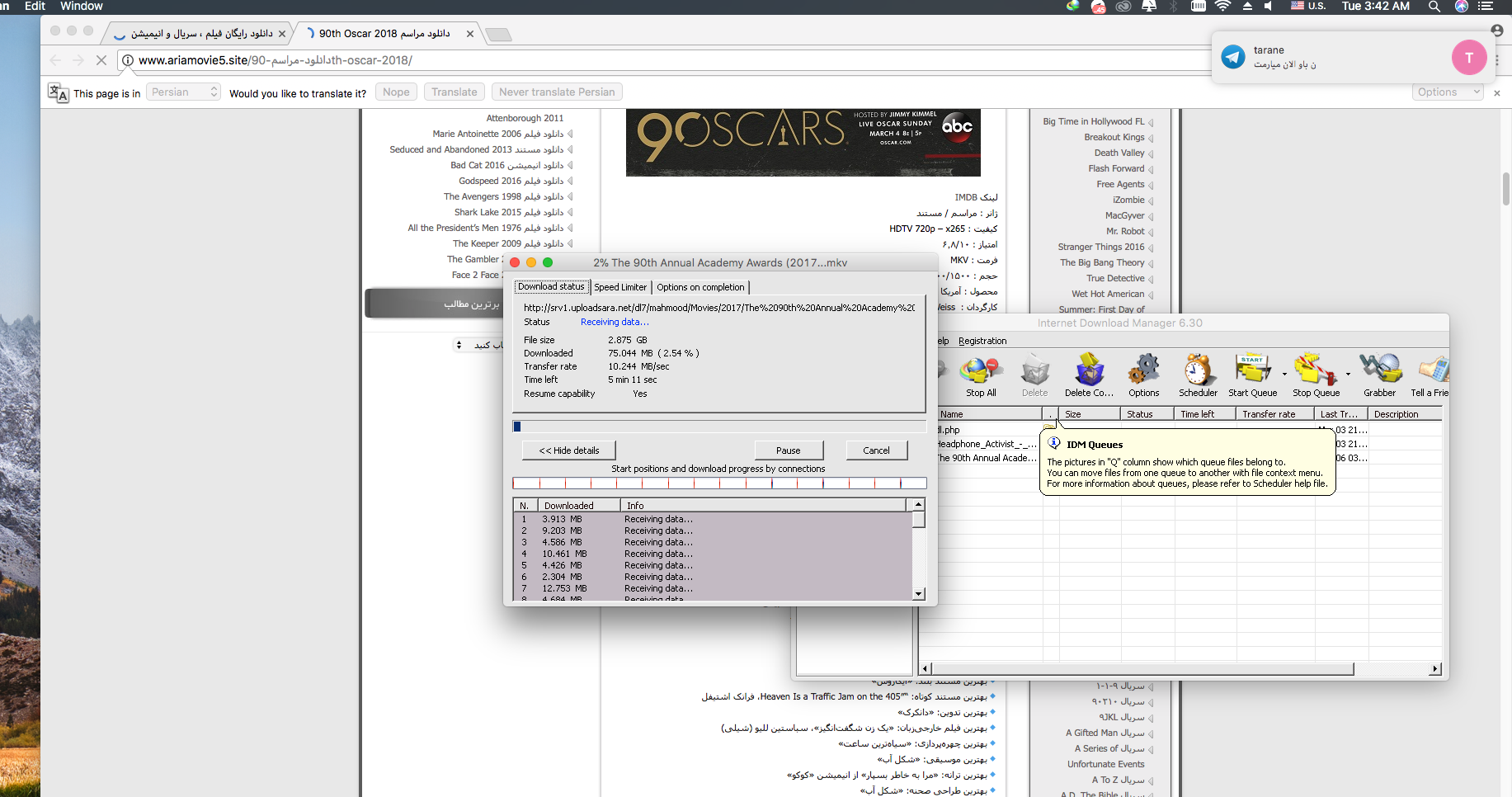Screen dimensions: 1512x797
Task: Click the Wi-Fi icon in menu bar
Action: [1222, 7]
